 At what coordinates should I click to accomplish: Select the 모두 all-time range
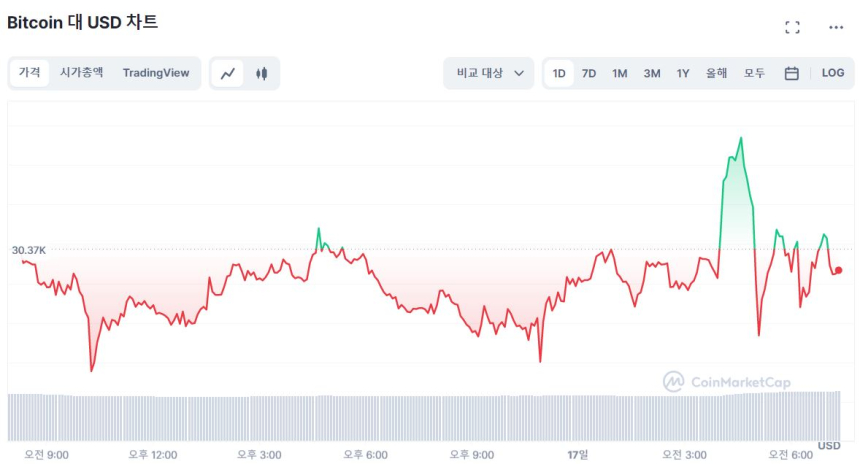[x=754, y=73]
